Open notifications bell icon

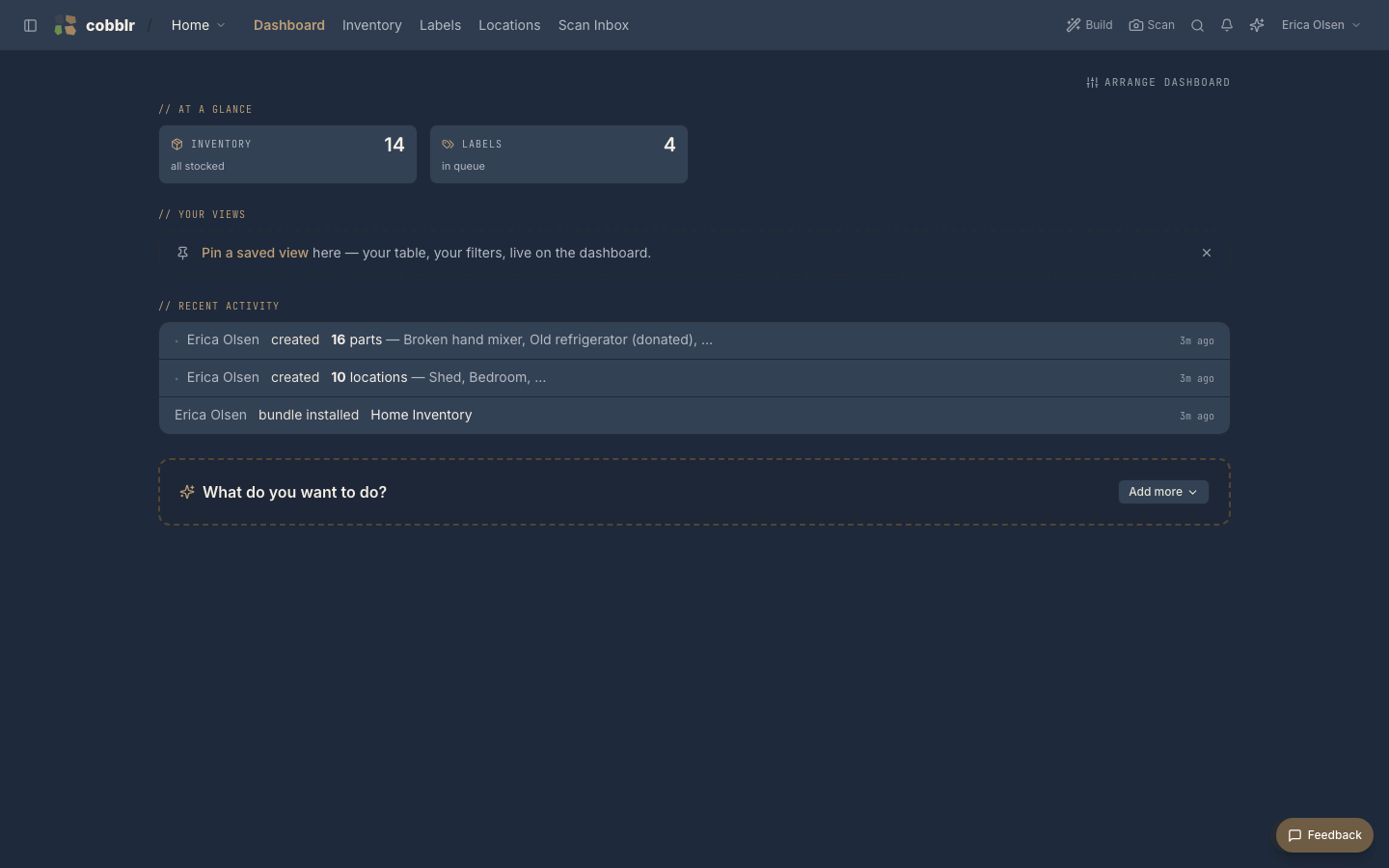1227,25
